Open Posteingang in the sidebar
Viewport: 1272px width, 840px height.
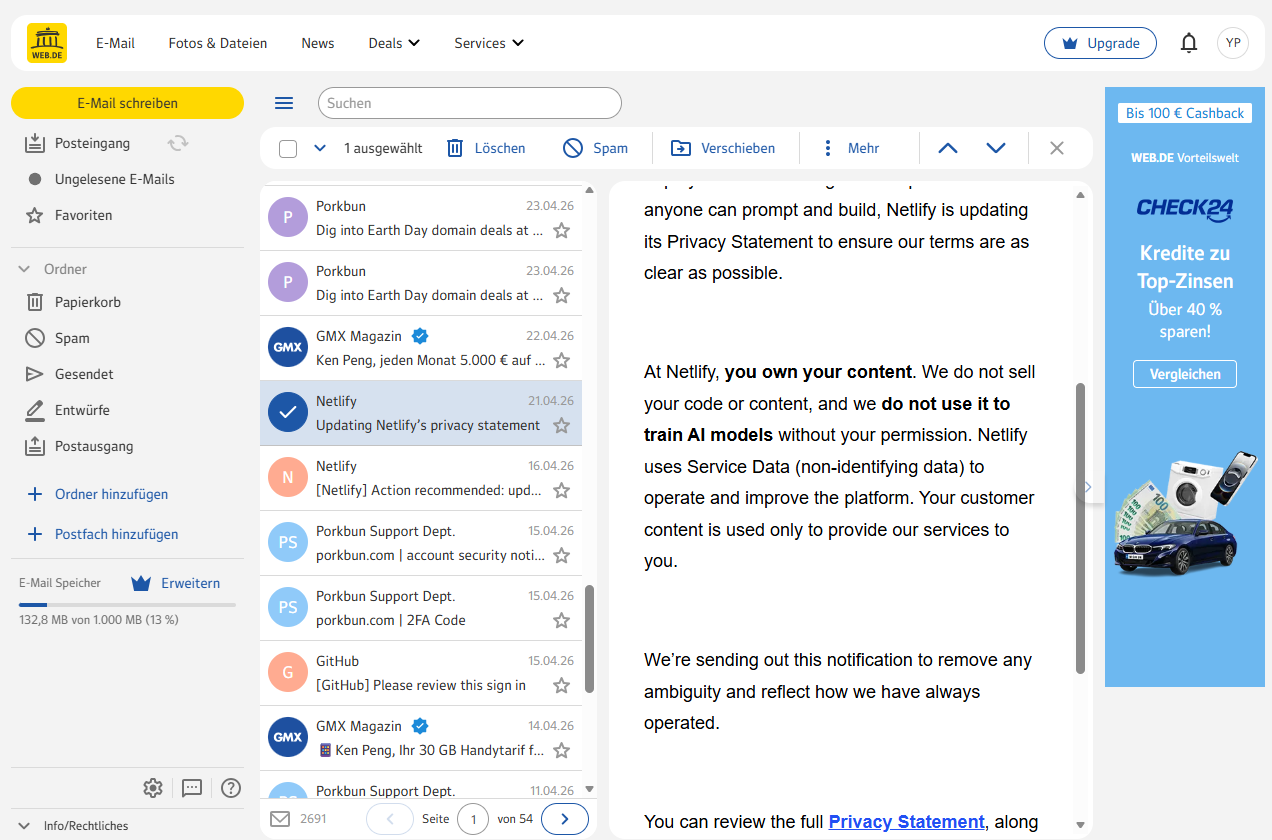[92, 143]
